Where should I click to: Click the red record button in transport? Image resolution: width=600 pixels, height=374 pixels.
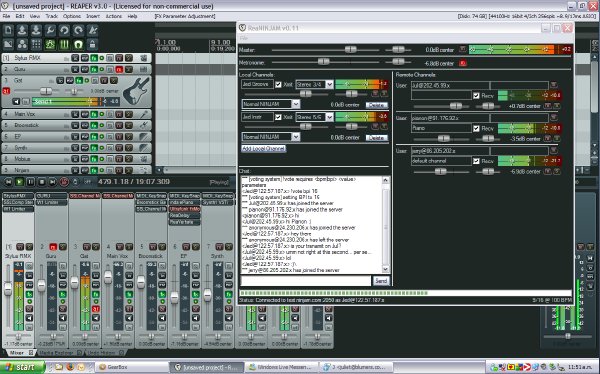[x=64, y=182]
